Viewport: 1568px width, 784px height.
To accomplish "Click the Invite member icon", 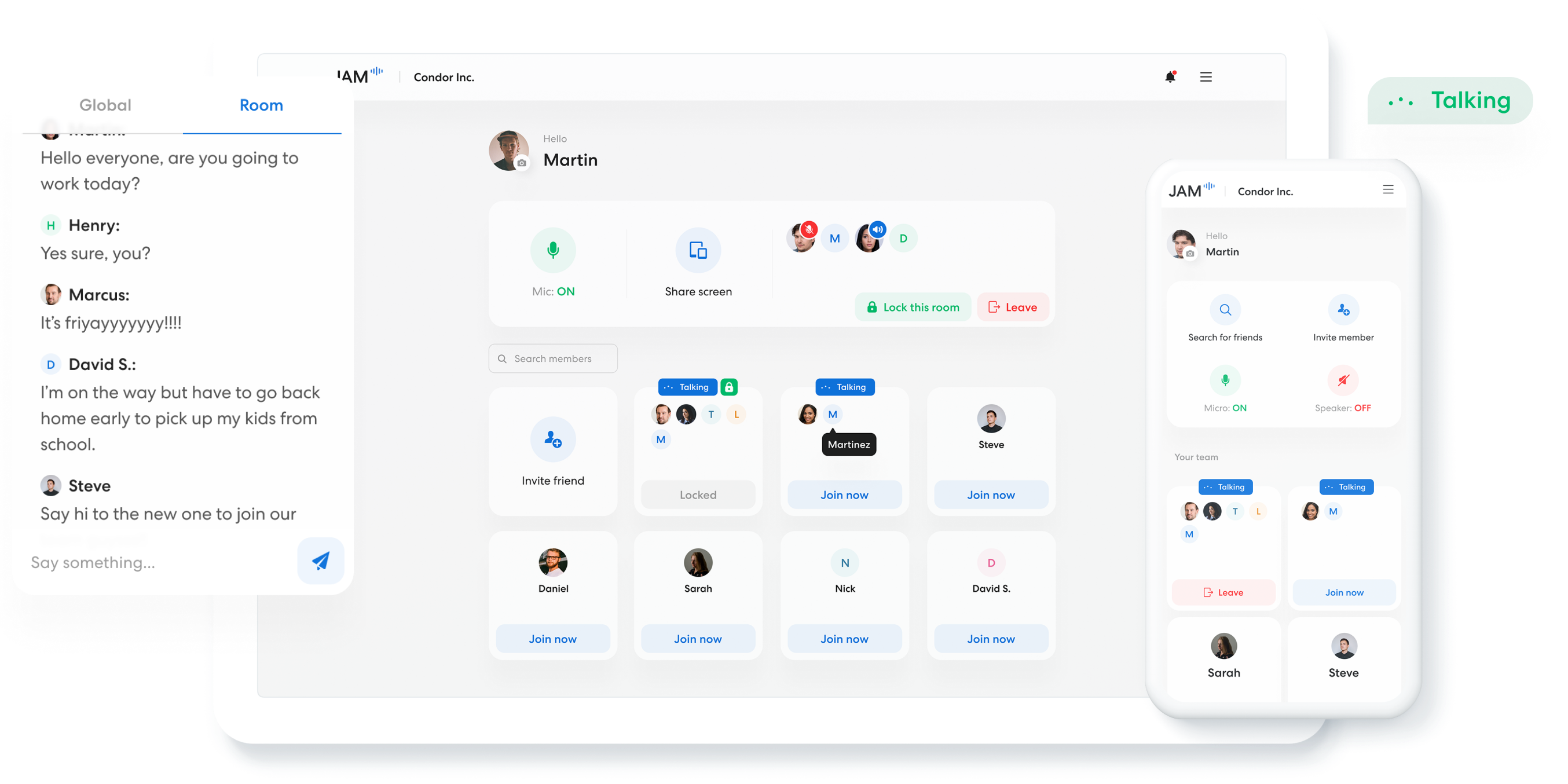I will (x=1344, y=312).
